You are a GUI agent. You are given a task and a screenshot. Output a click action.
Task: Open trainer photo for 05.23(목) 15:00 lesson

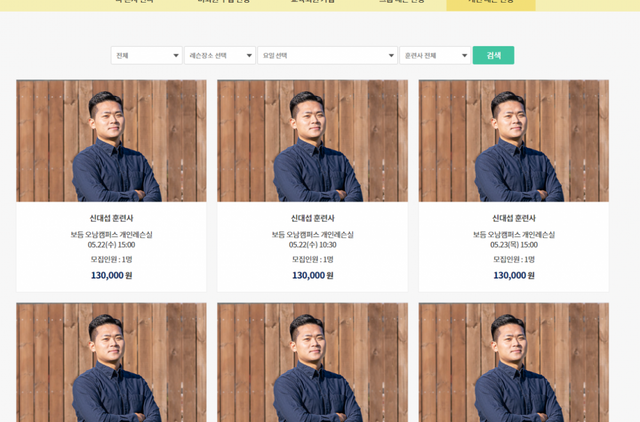[x=513, y=141]
